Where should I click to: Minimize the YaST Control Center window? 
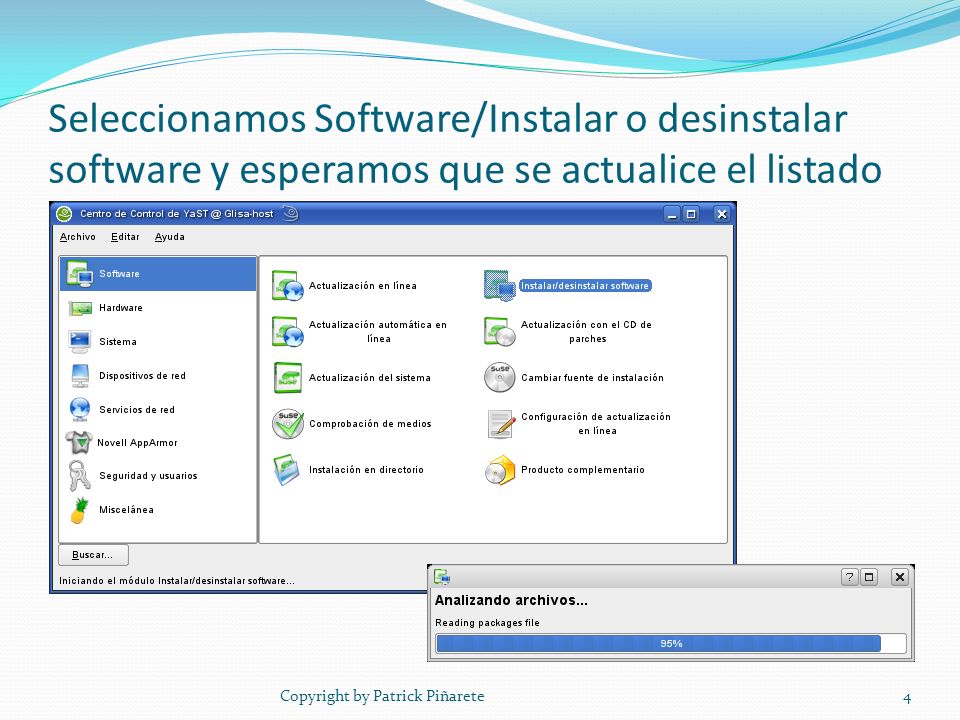point(672,214)
